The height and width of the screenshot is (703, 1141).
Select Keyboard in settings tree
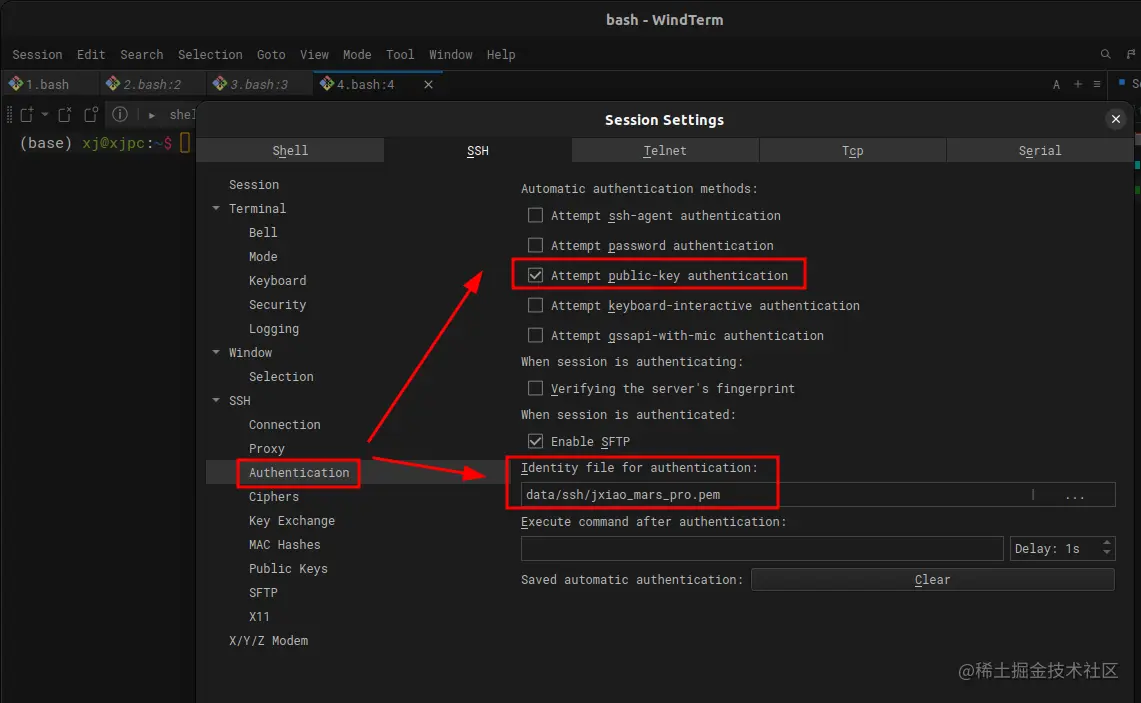point(277,281)
